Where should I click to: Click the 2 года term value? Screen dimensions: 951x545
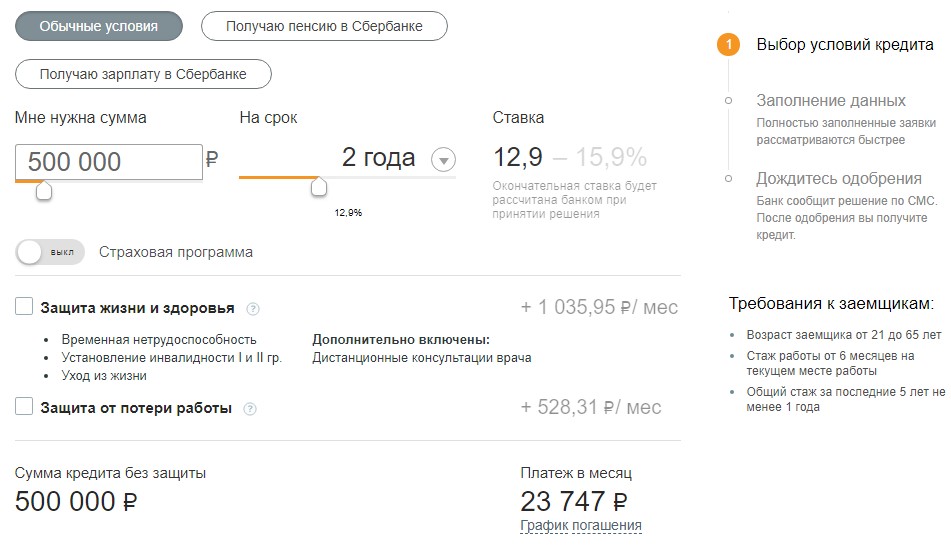pos(378,157)
